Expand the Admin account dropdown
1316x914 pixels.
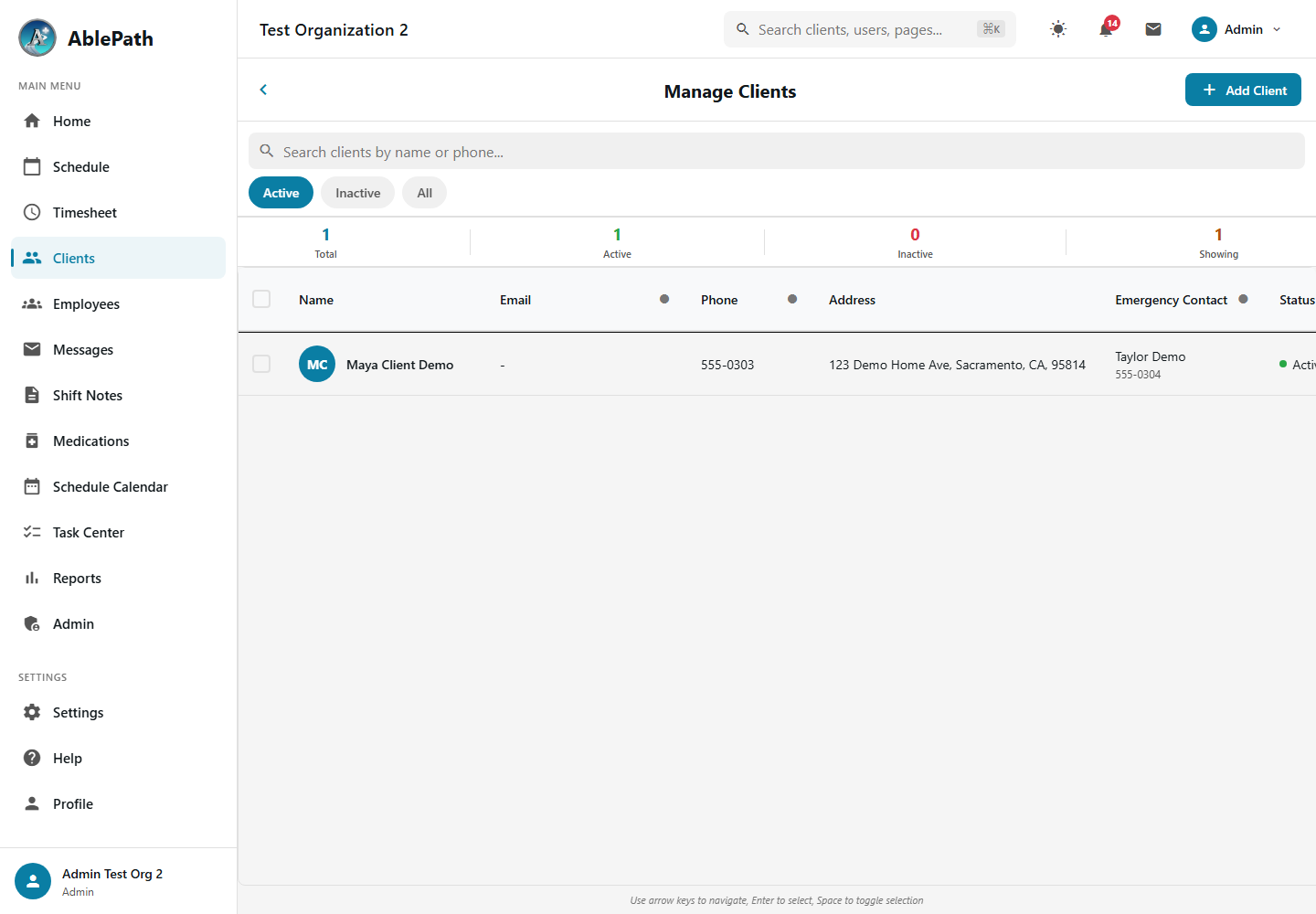(x=1237, y=29)
